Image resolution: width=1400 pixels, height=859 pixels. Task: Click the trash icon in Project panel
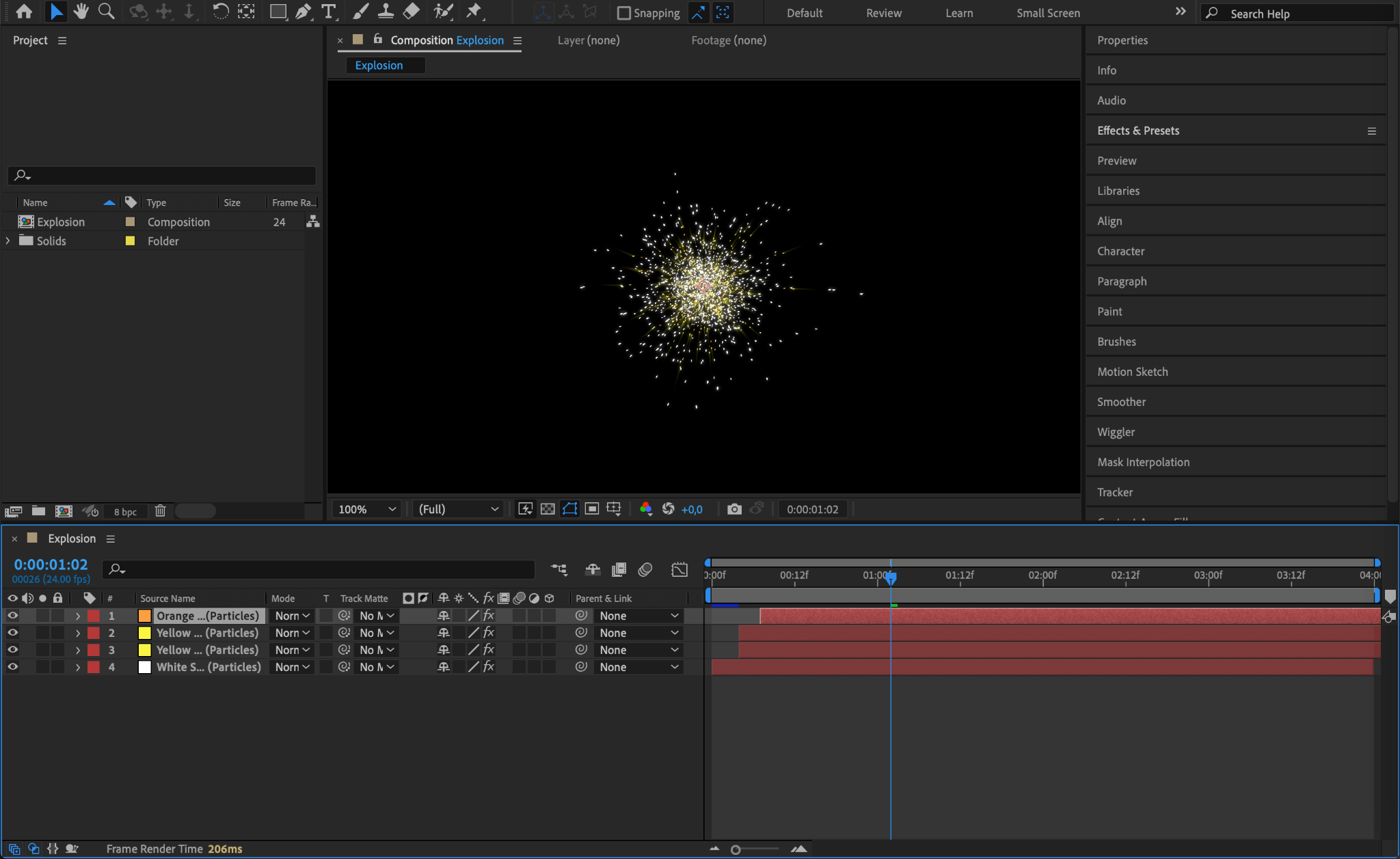(x=160, y=511)
